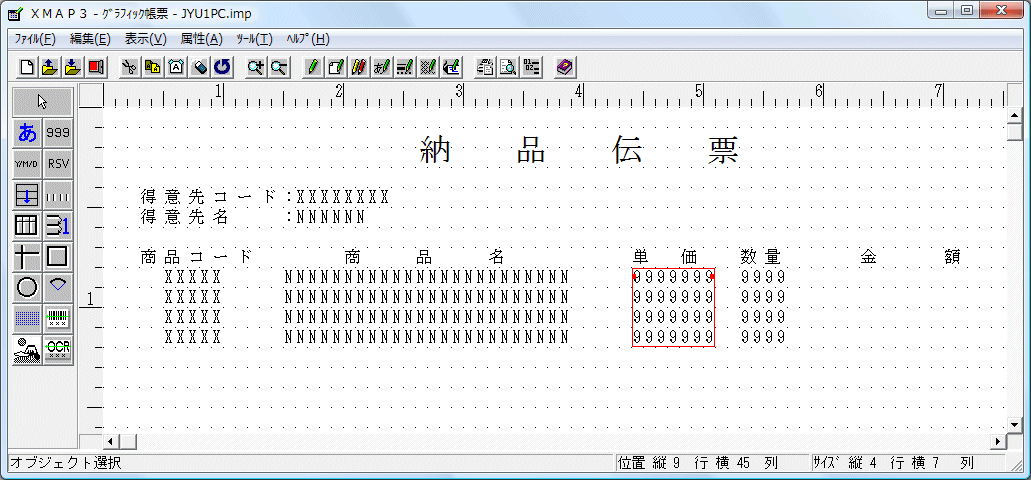The width and height of the screenshot is (1031, 480).
Task: Select the Y/M/D date field tool
Action: (x=28, y=164)
